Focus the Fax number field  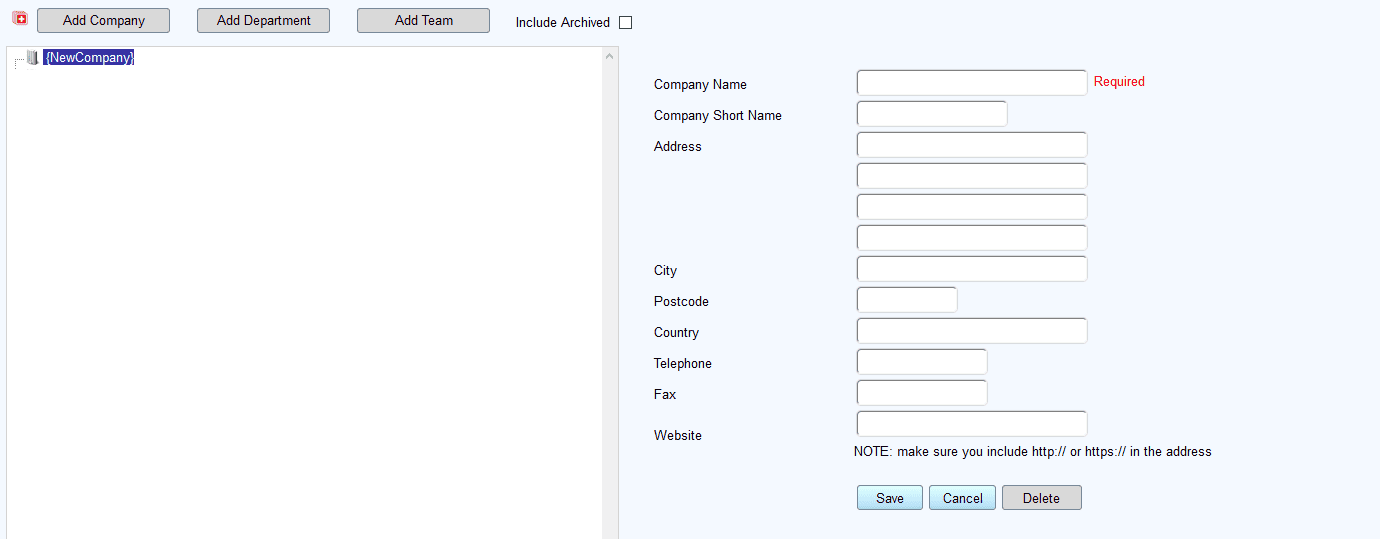pyautogui.click(x=922, y=393)
